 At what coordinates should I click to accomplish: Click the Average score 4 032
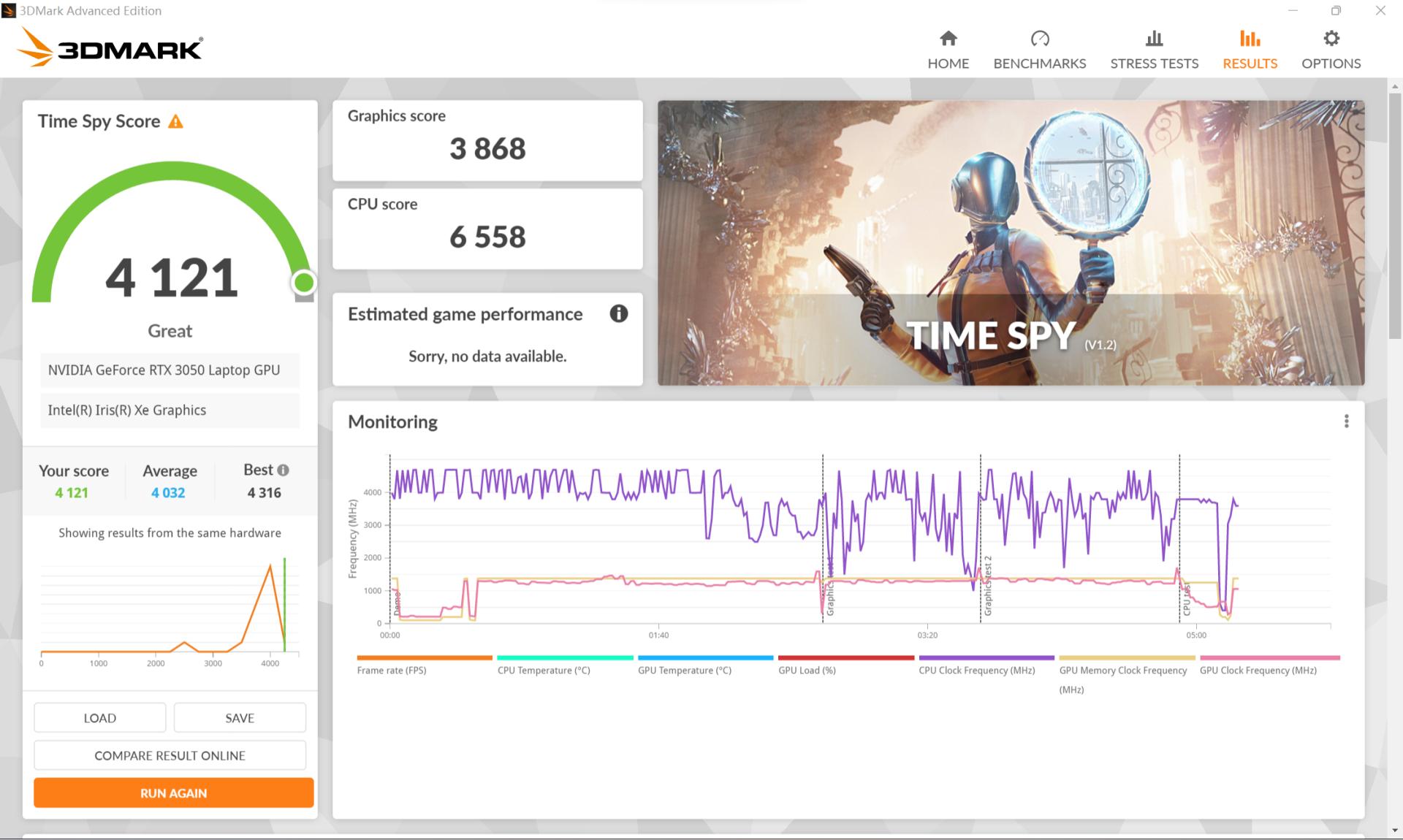168,492
